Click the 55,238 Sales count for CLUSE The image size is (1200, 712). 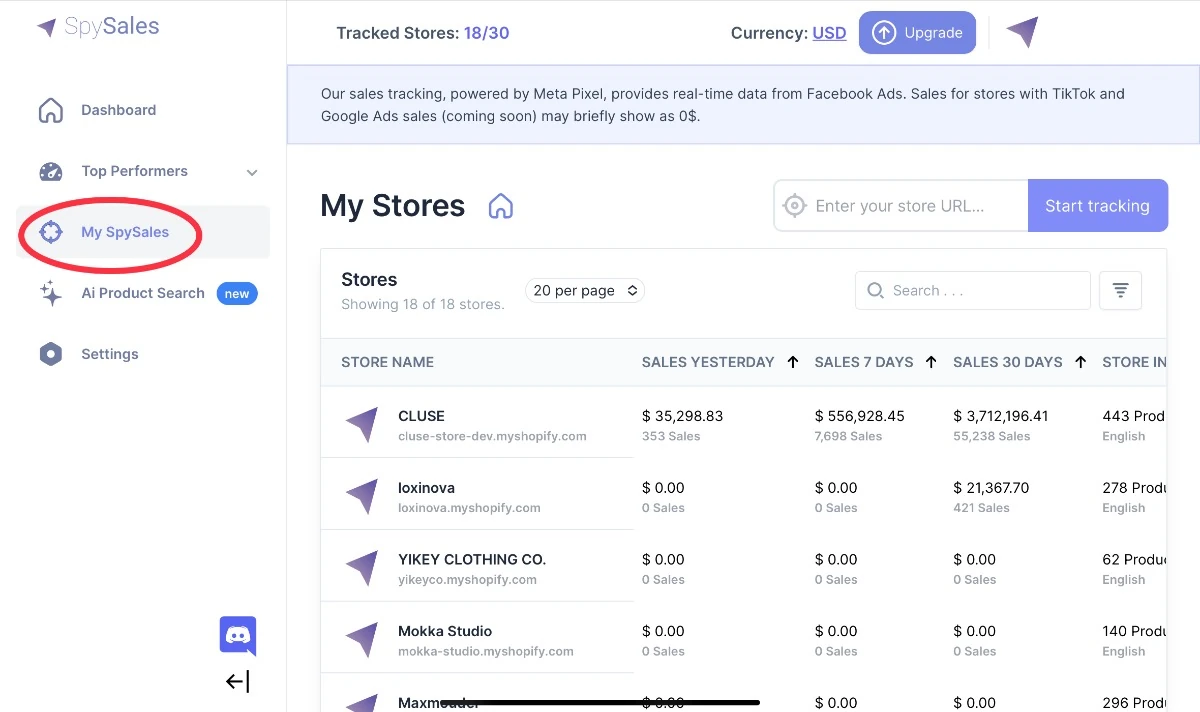[991, 436]
